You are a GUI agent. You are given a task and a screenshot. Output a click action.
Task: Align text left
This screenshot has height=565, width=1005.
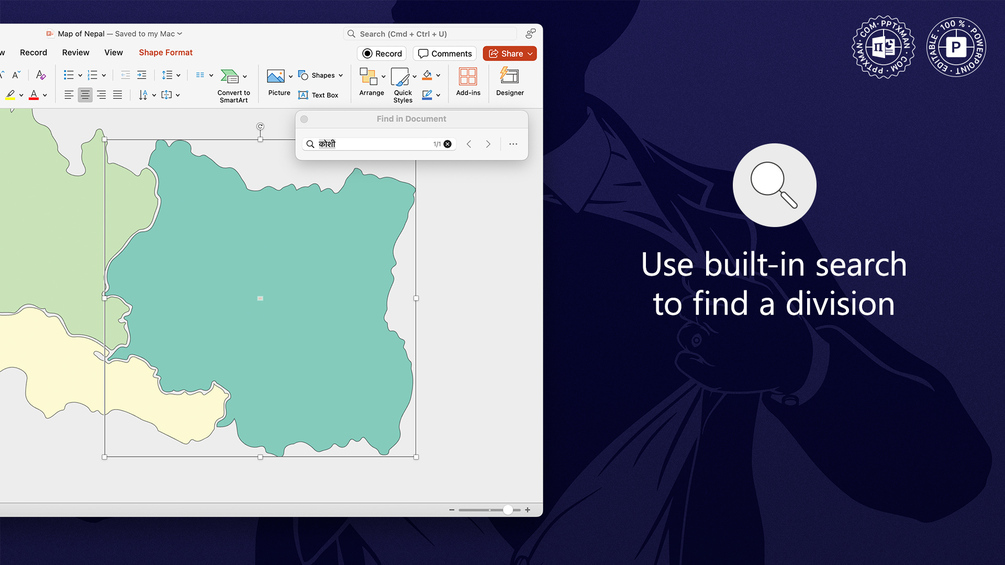[x=69, y=95]
